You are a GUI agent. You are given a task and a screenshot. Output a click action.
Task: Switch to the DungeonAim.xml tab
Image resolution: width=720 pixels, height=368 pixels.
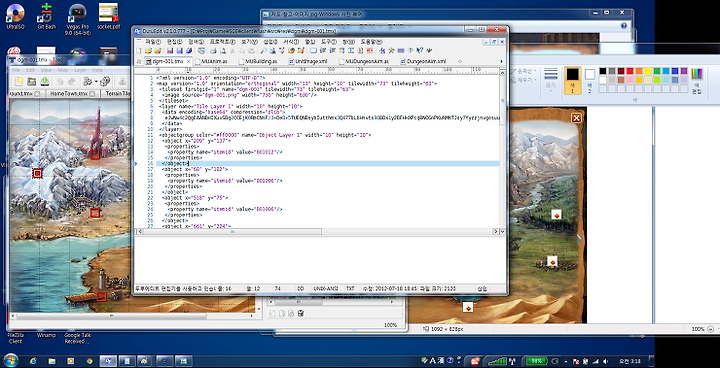click(422, 61)
